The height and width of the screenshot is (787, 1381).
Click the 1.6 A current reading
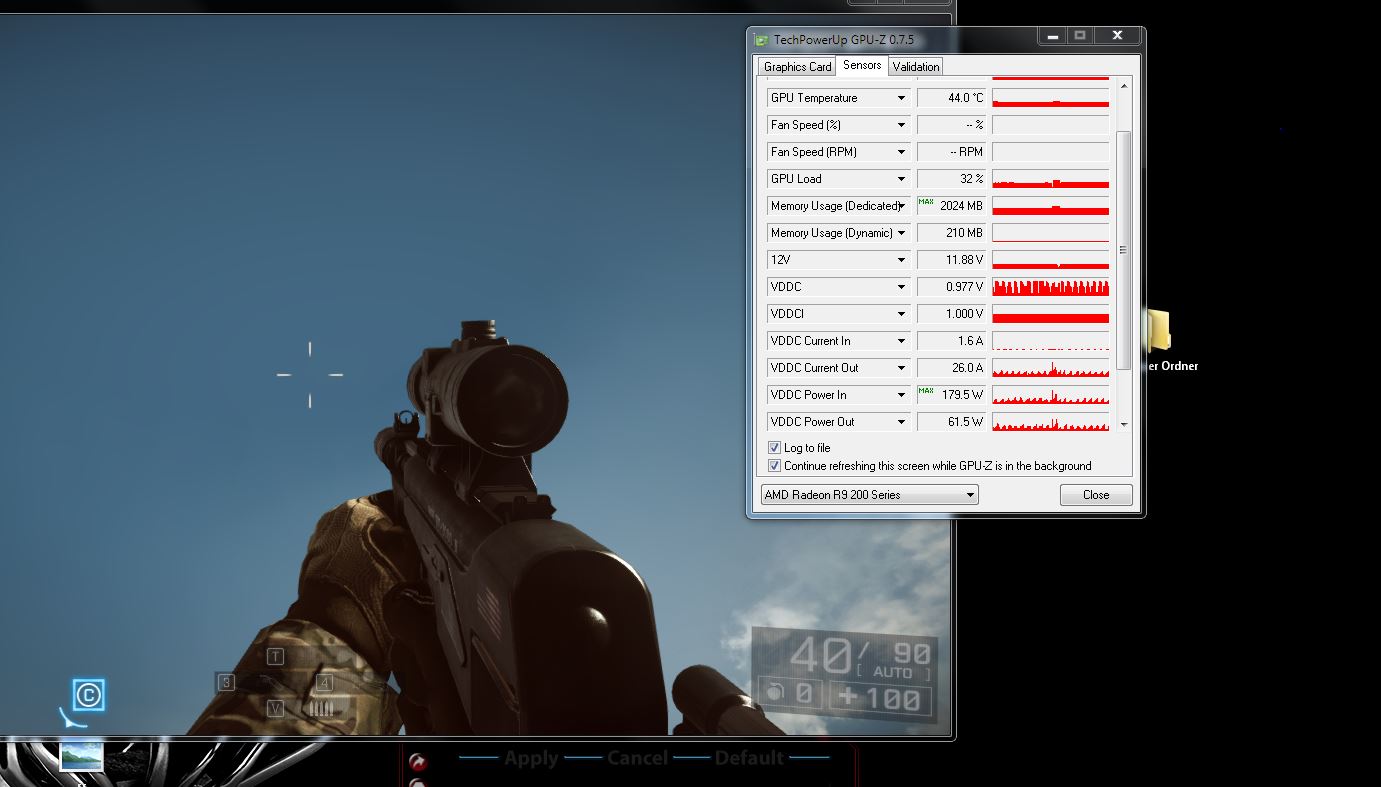(x=951, y=341)
